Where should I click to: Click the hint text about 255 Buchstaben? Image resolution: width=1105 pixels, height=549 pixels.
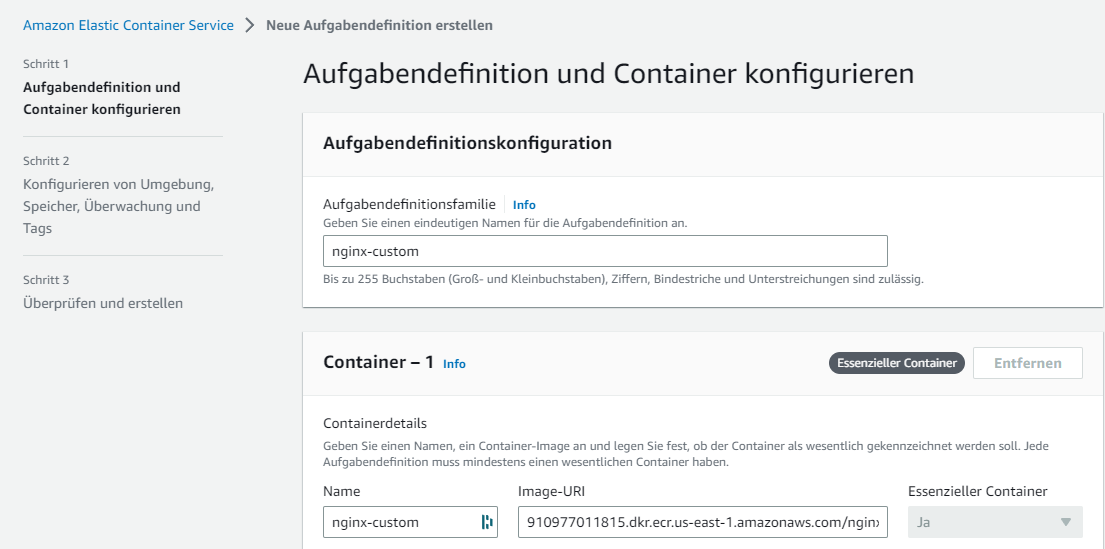(x=622, y=279)
